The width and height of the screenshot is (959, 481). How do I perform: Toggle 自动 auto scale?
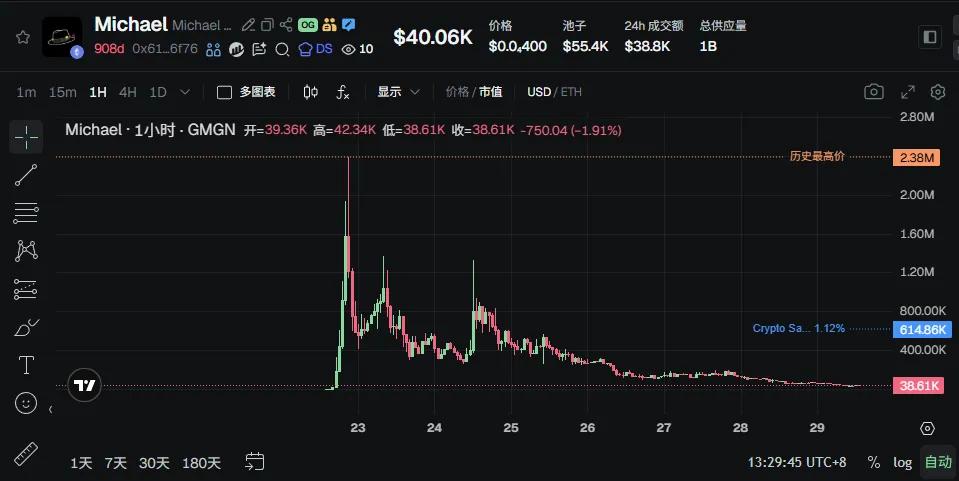point(938,462)
